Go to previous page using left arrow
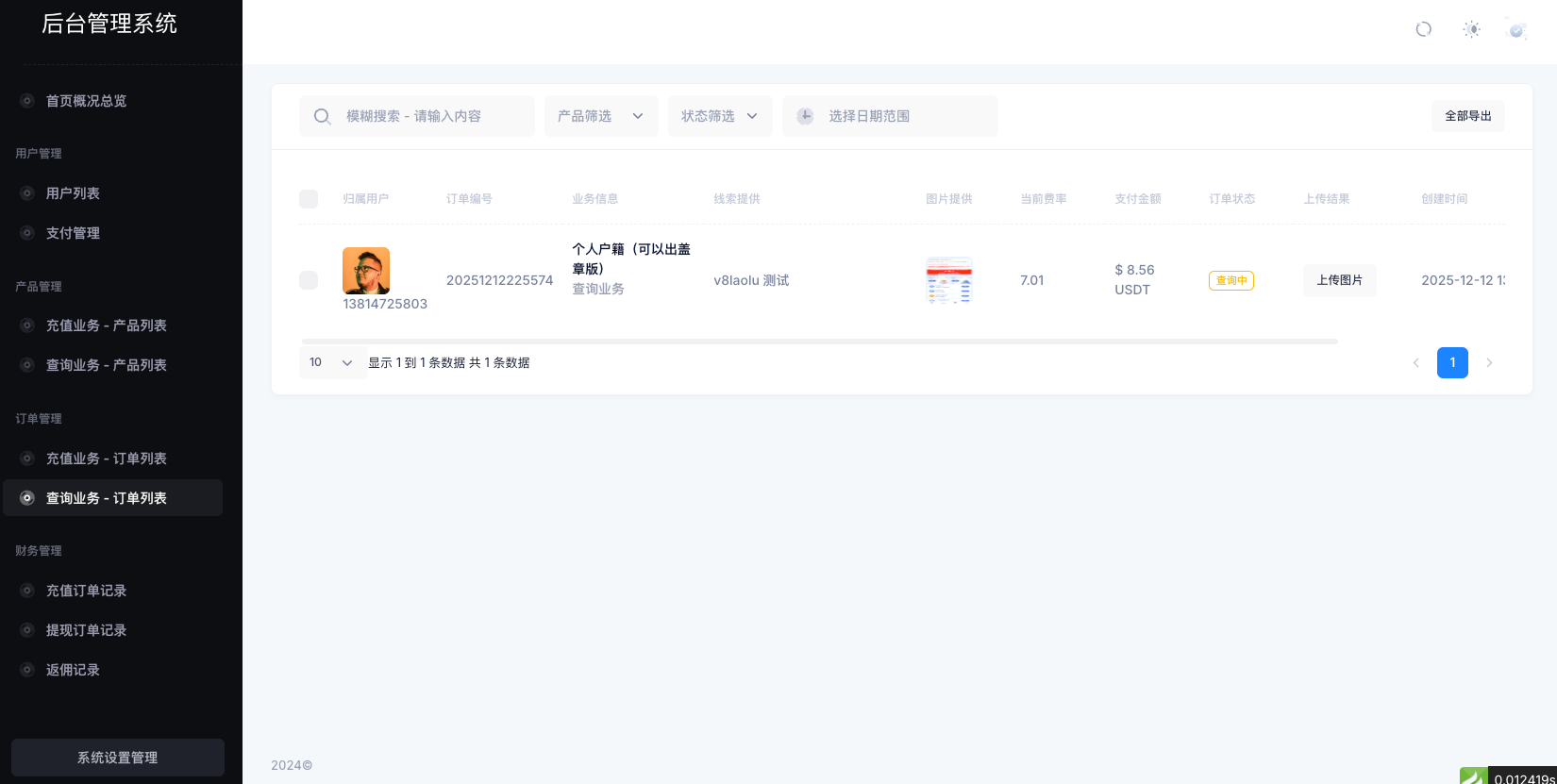 click(x=1415, y=363)
